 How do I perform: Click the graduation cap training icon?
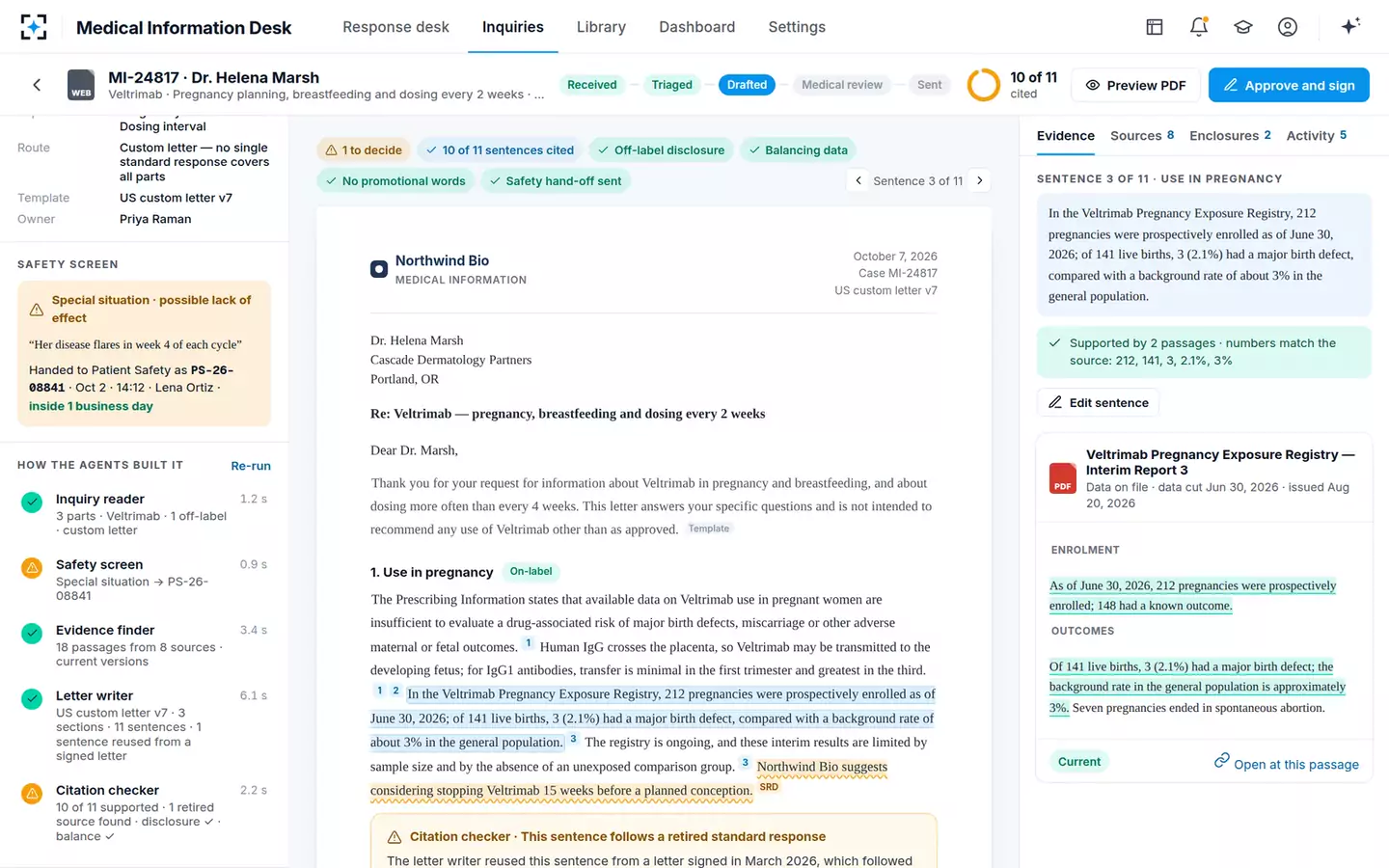click(x=1243, y=27)
